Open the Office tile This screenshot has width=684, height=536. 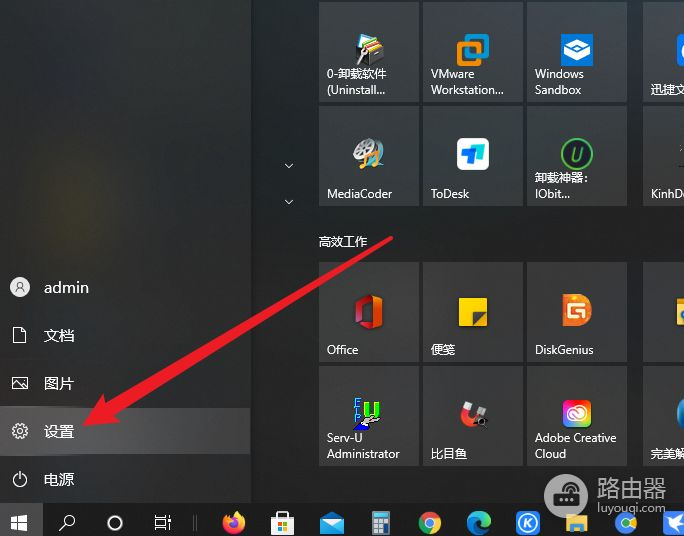[367, 313]
